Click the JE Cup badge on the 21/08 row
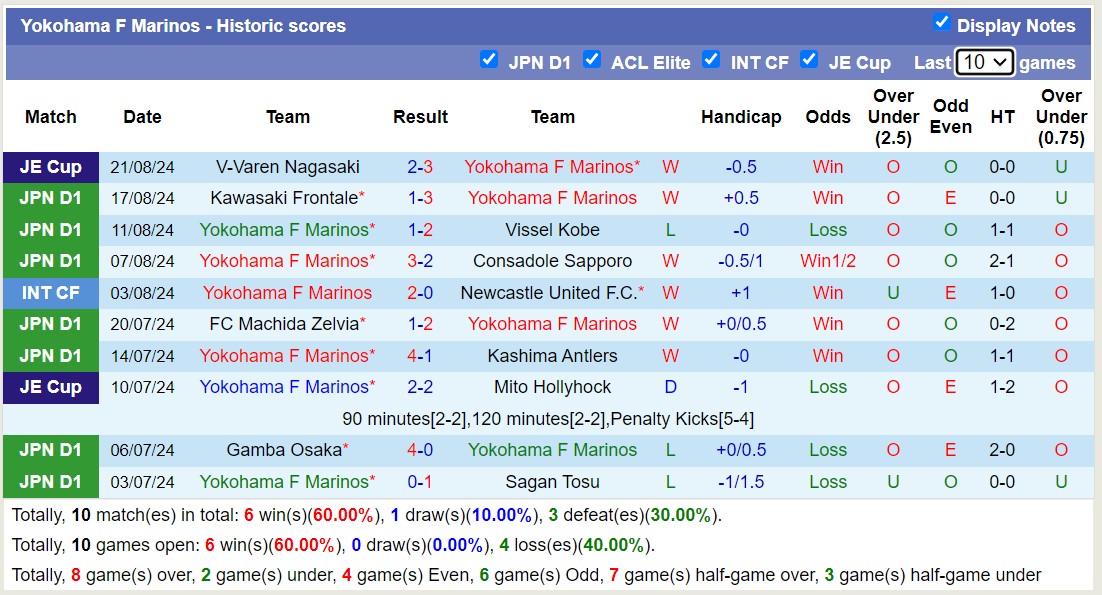The width and height of the screenshot is (1102, 595). (50, 167)
